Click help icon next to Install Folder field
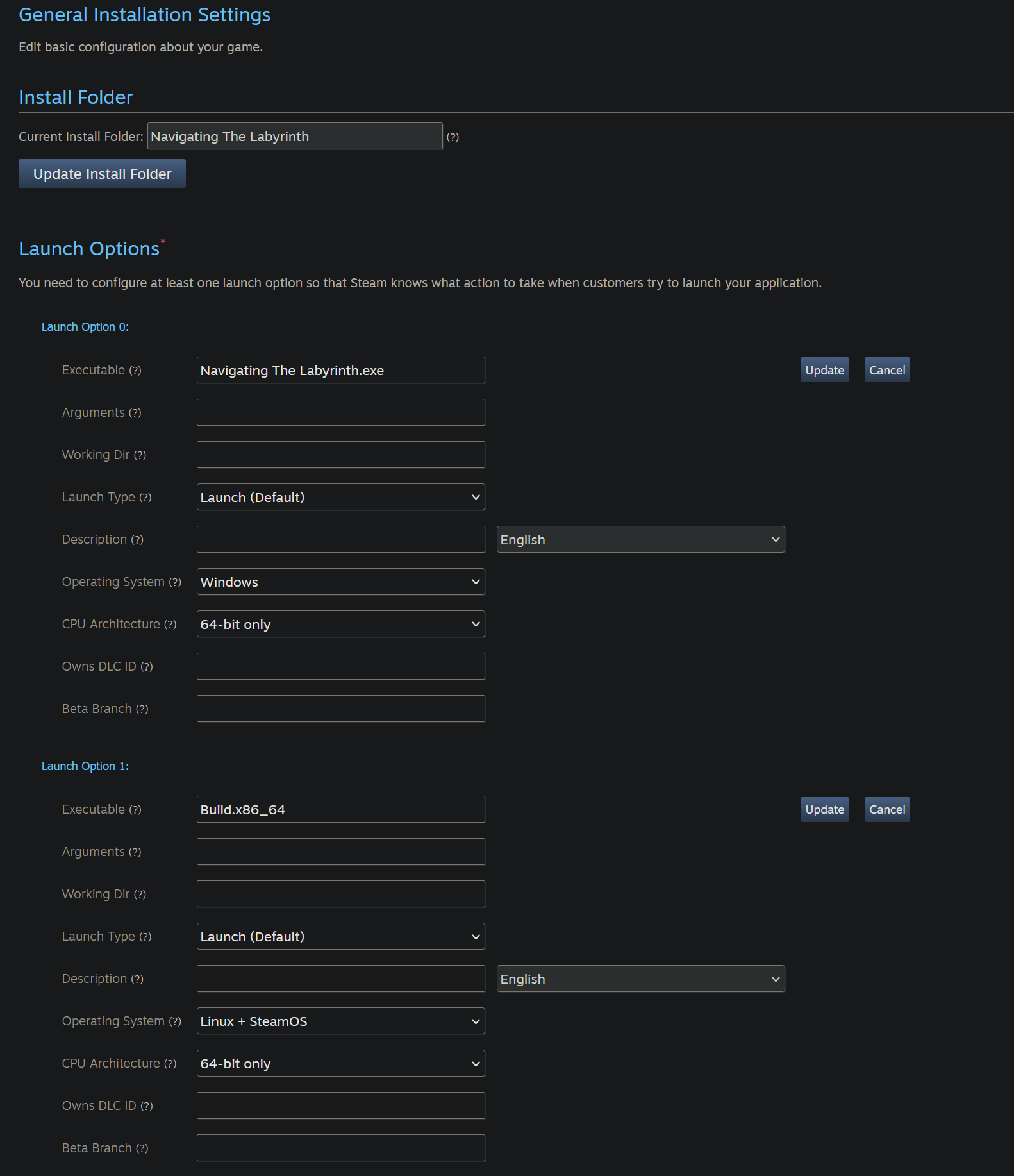Viewport: 1014px width, 1176px height. (453, 137)
